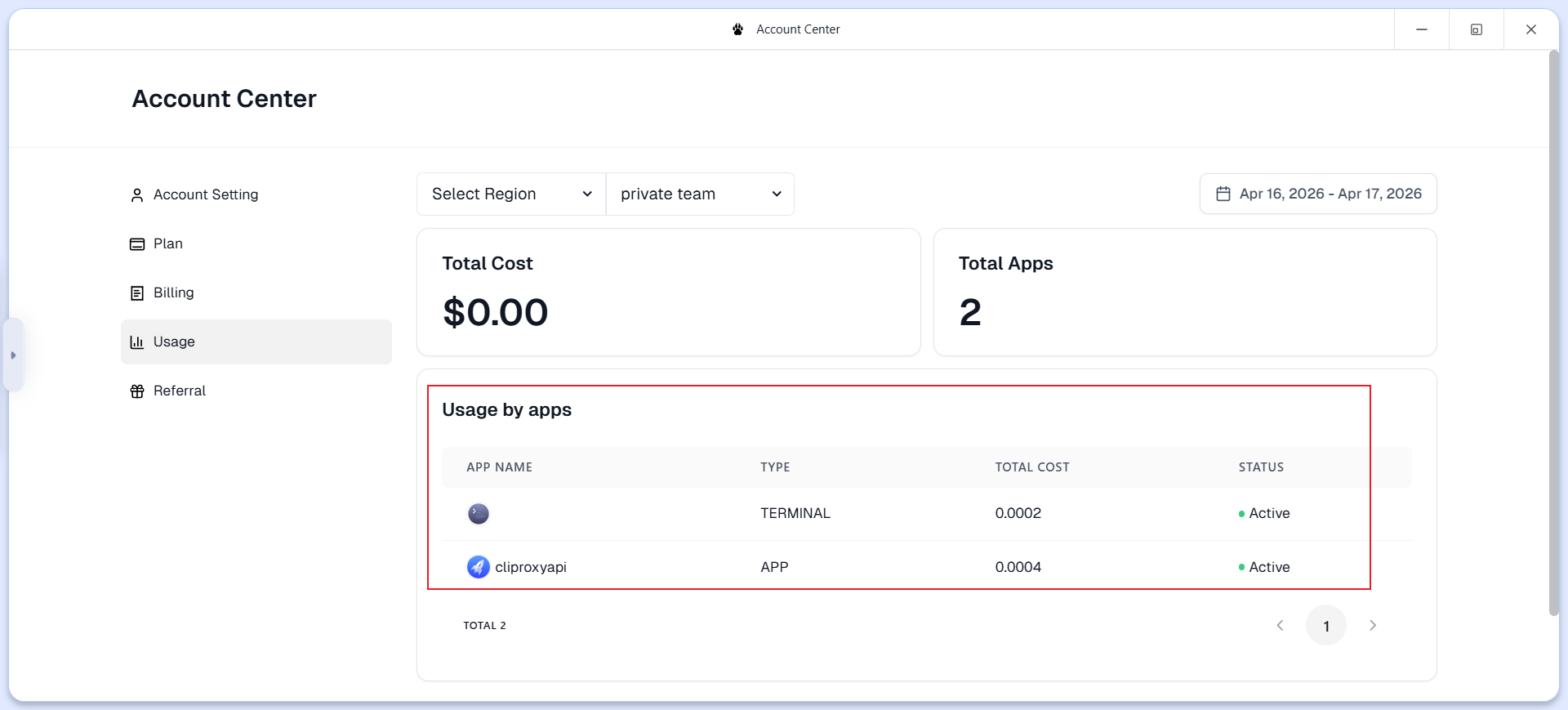
Task: Open the Billing section
Action: pyautogui.click(x=174, y=293)
